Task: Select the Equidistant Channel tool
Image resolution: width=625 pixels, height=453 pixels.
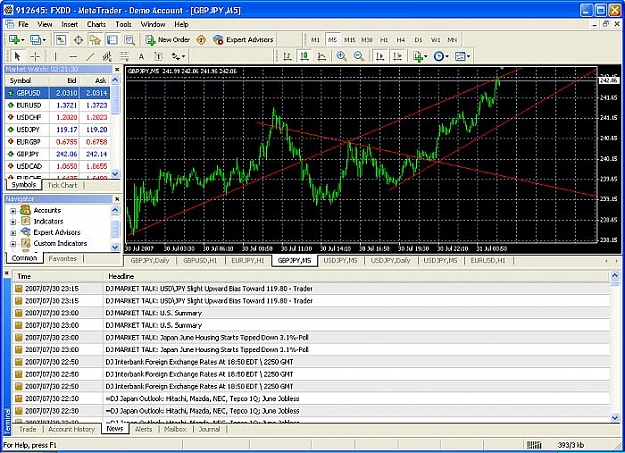Action: point(107,56)
